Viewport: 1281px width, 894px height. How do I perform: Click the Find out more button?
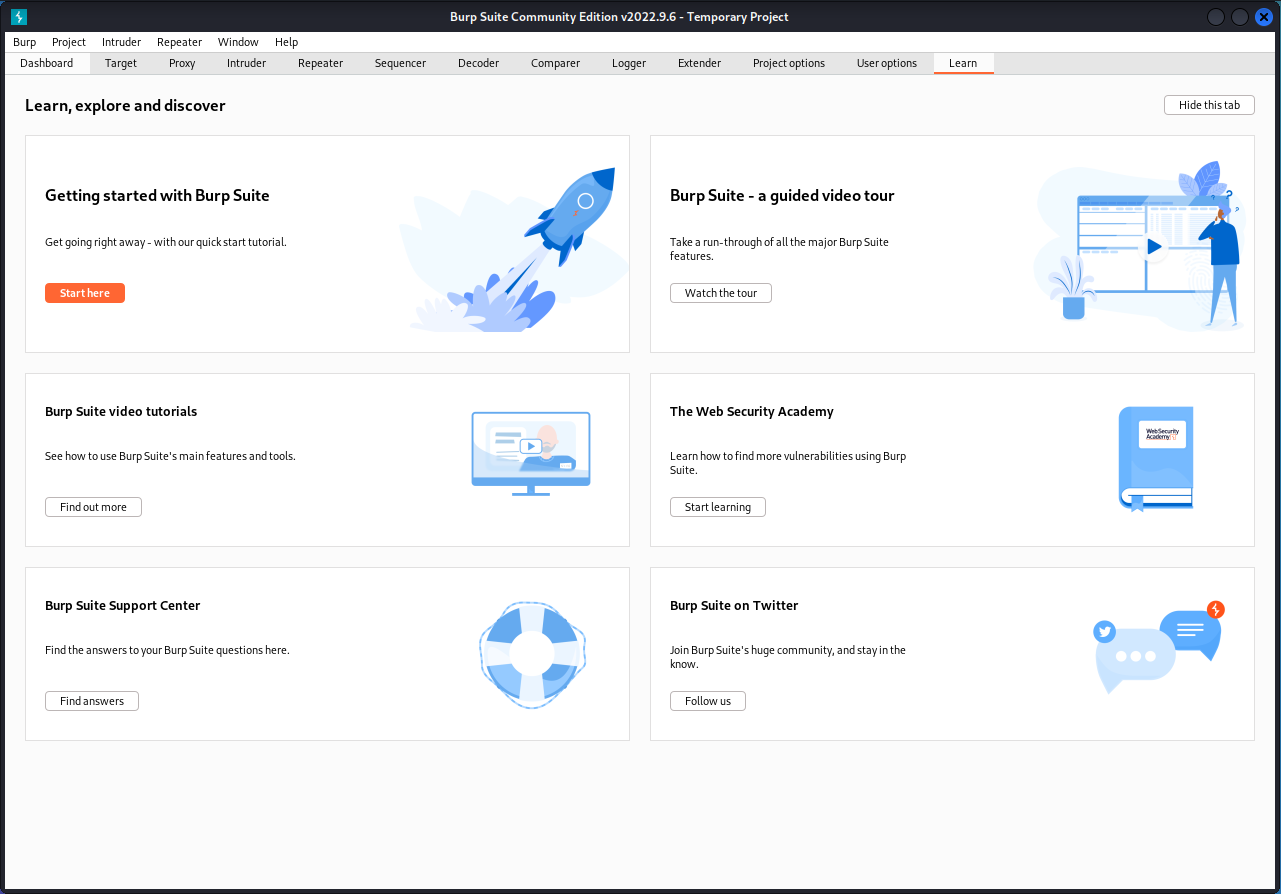click(93, 507)
